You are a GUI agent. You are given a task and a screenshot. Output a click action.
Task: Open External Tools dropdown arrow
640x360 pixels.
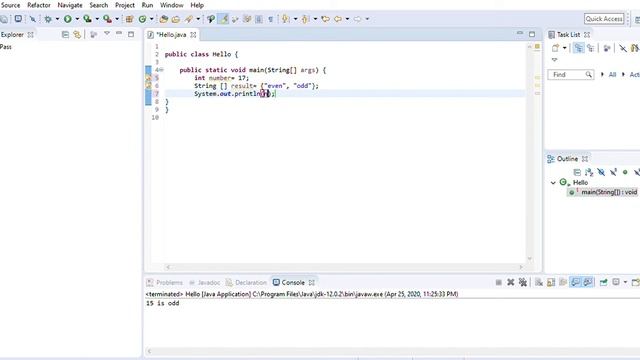117,19
